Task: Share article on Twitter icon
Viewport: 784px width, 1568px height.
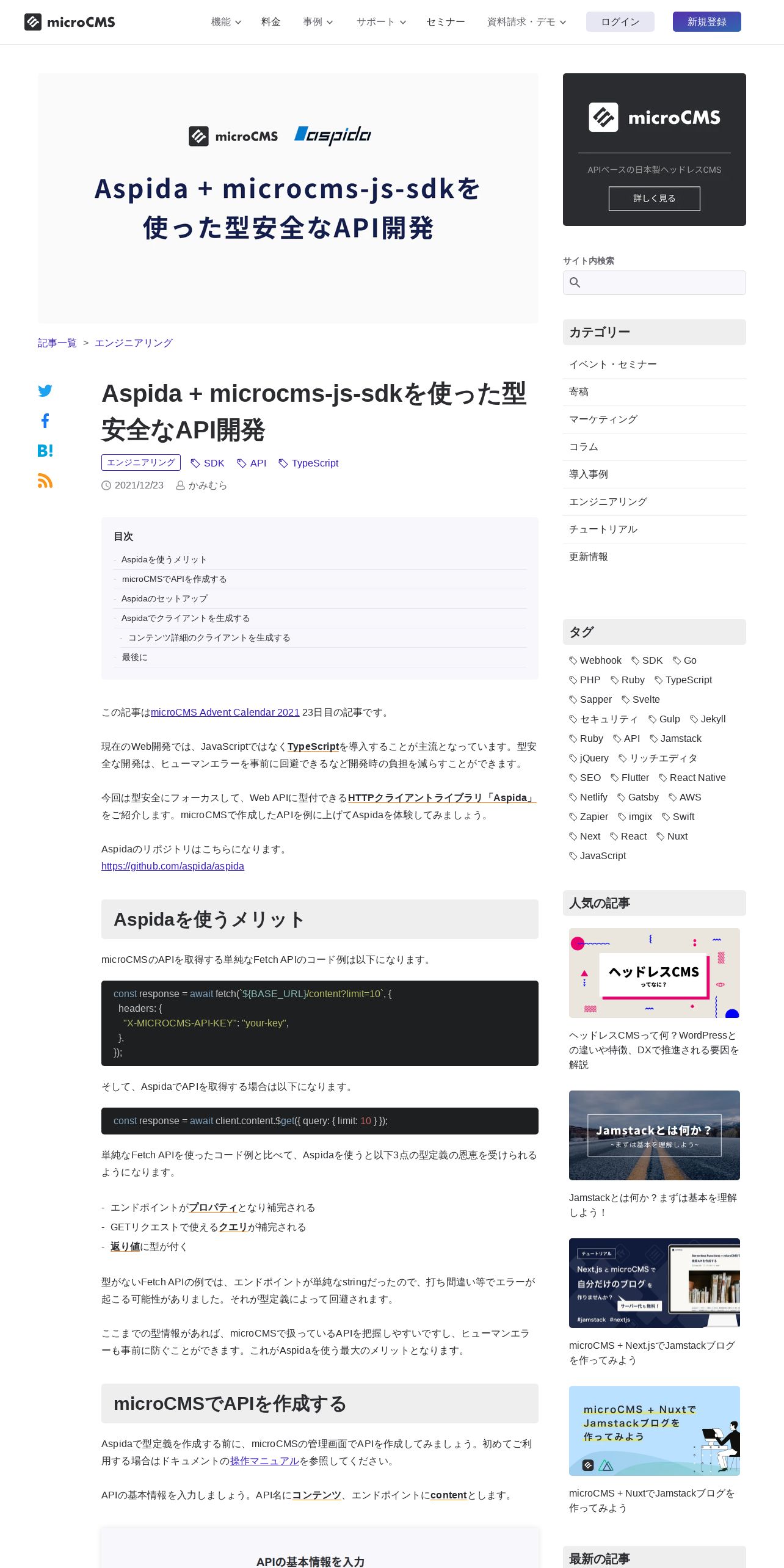Action: coord(45,391)
